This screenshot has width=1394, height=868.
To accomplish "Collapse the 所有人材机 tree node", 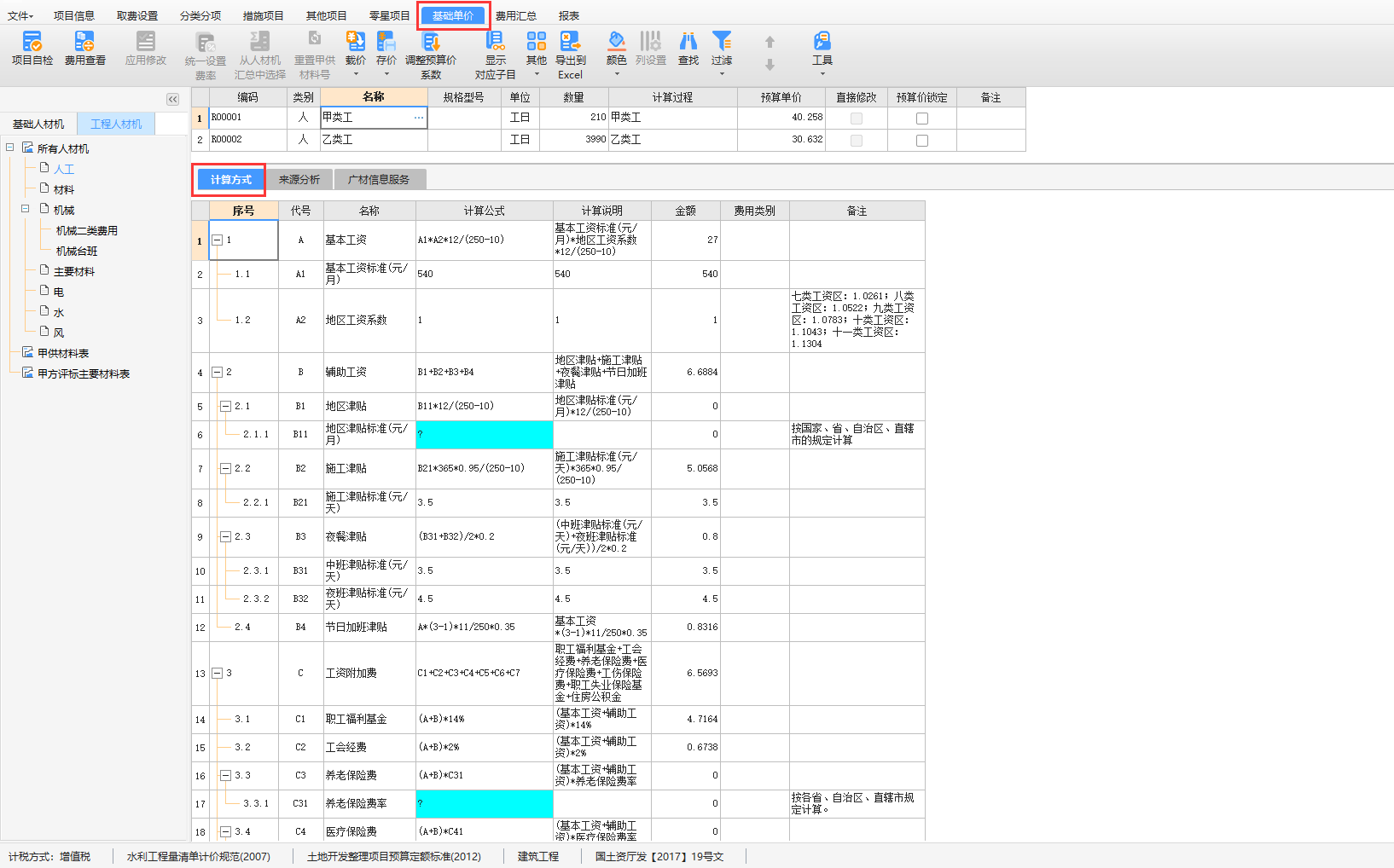I will coord(10,148).
